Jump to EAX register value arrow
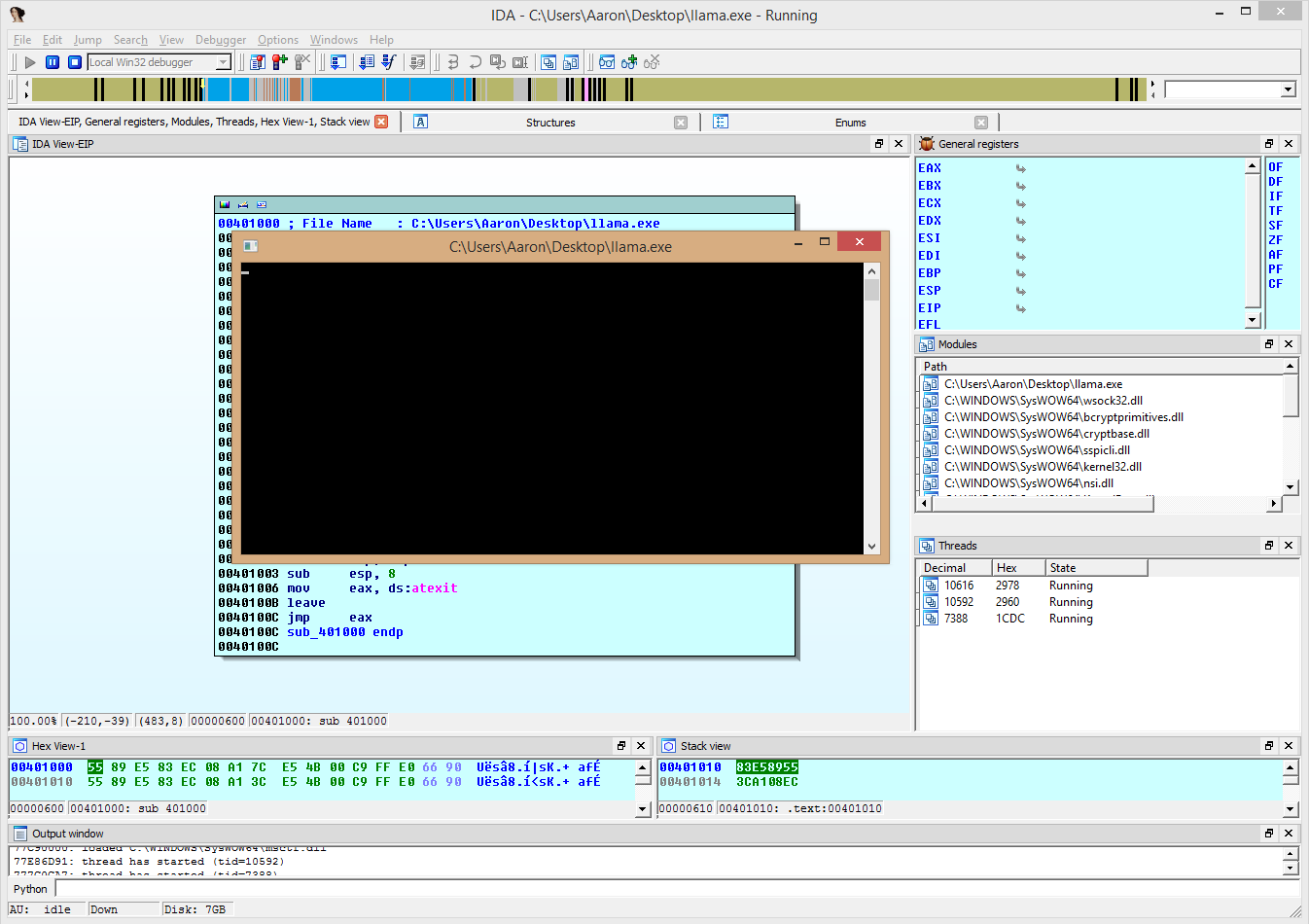Image resolution: width=1309 pixels, height=924 pixels. [1021, 168]
